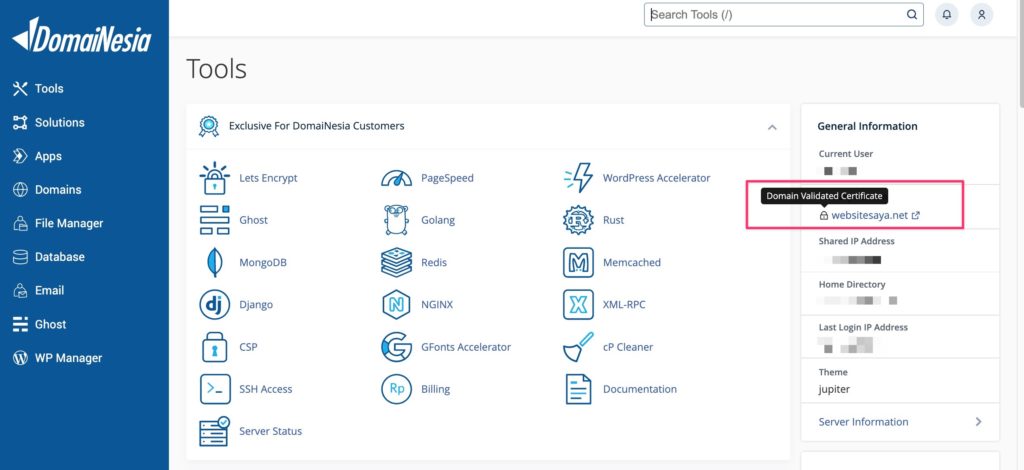This screenshot has width=1024, height=470.
Task: Open the Server Status icon
Action: coord(214,431)
